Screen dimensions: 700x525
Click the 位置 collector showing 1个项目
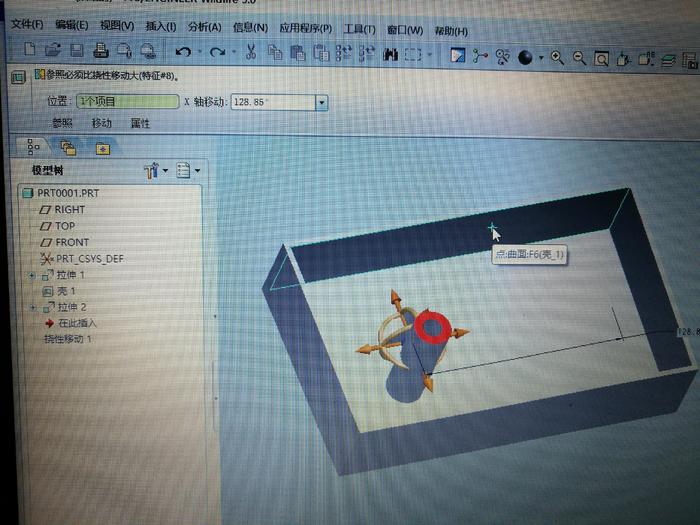click(x=128, y=101)
